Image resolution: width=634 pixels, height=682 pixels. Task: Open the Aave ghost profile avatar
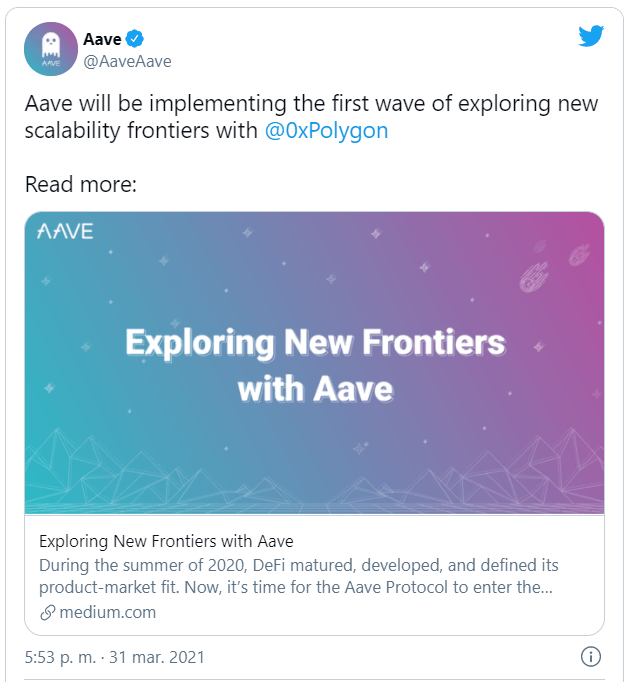(50, 49)
